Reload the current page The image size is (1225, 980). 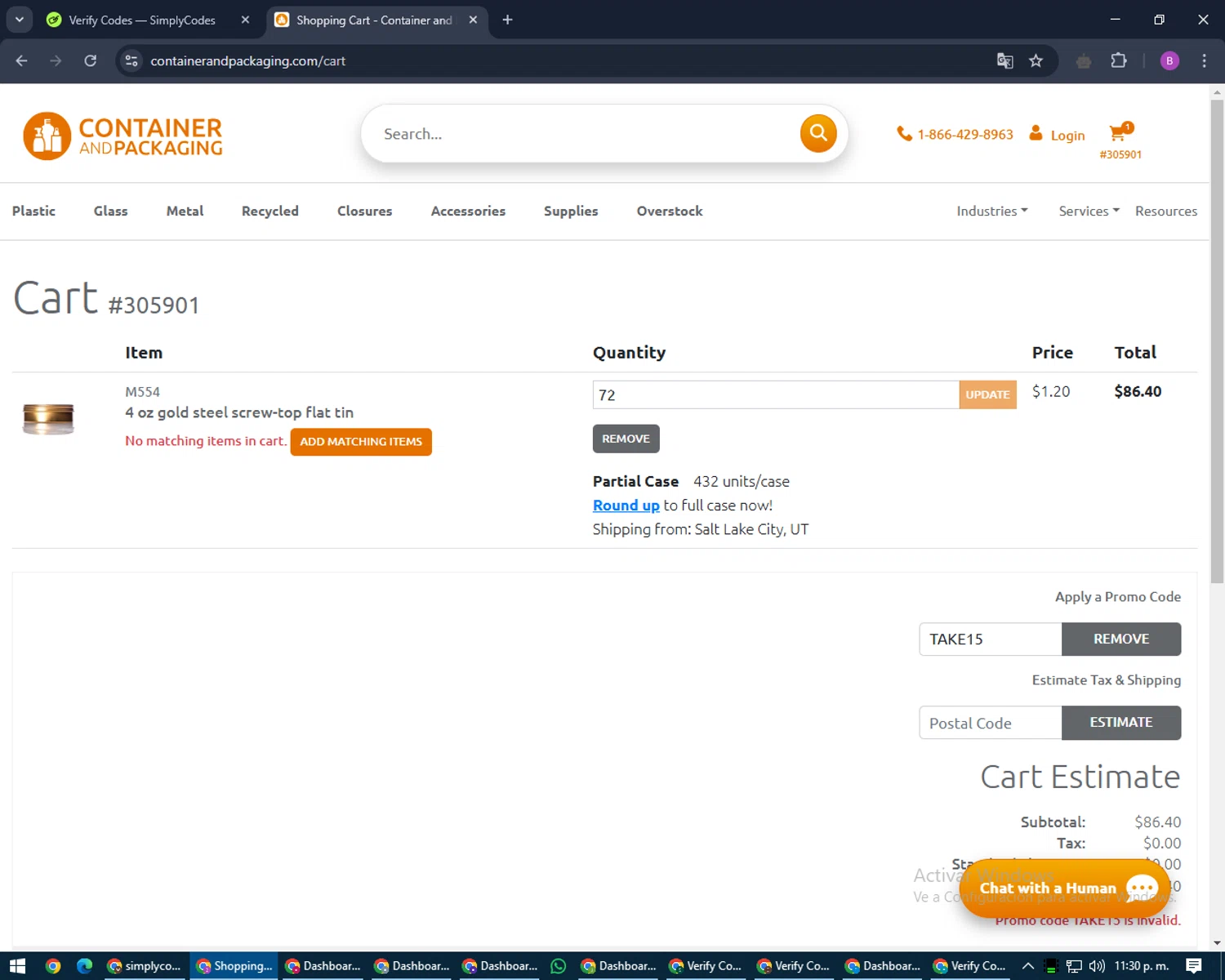91,60
